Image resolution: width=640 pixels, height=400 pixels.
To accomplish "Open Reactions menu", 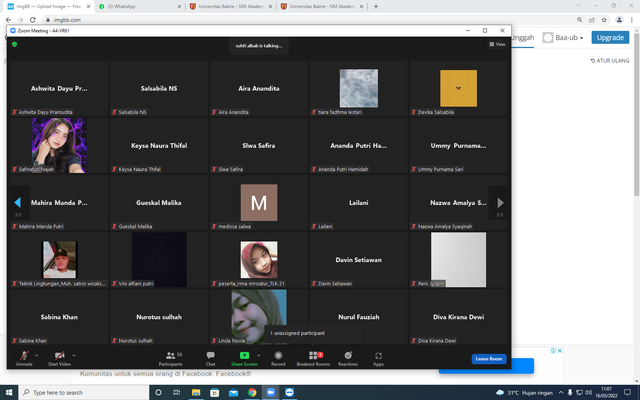I will tap(348, 358).
